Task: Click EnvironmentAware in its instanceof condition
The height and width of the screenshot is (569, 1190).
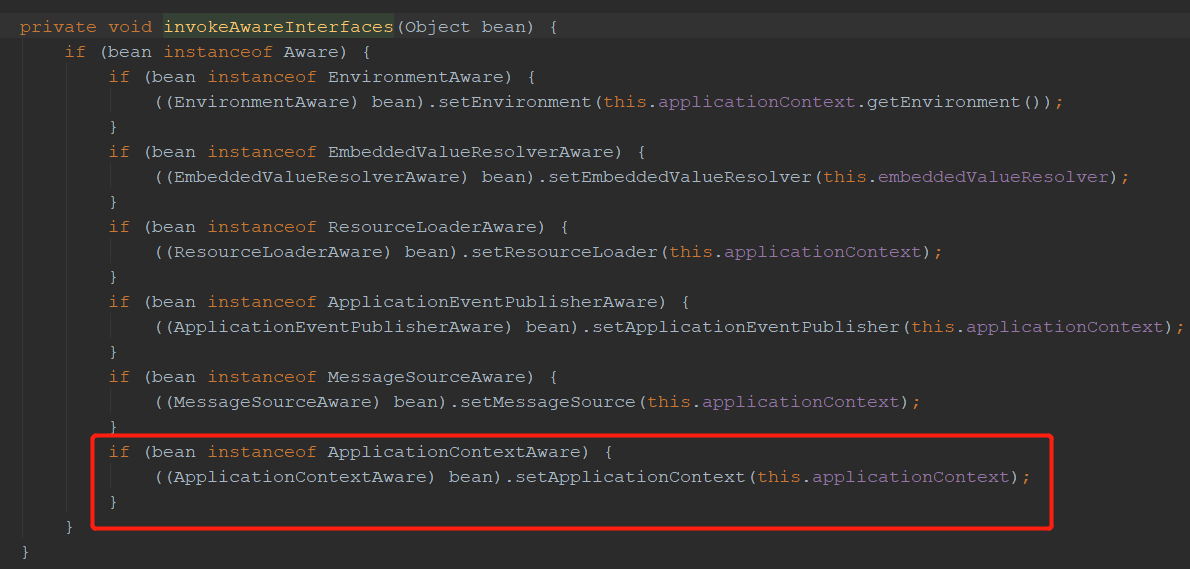Action: coord(416,77)
